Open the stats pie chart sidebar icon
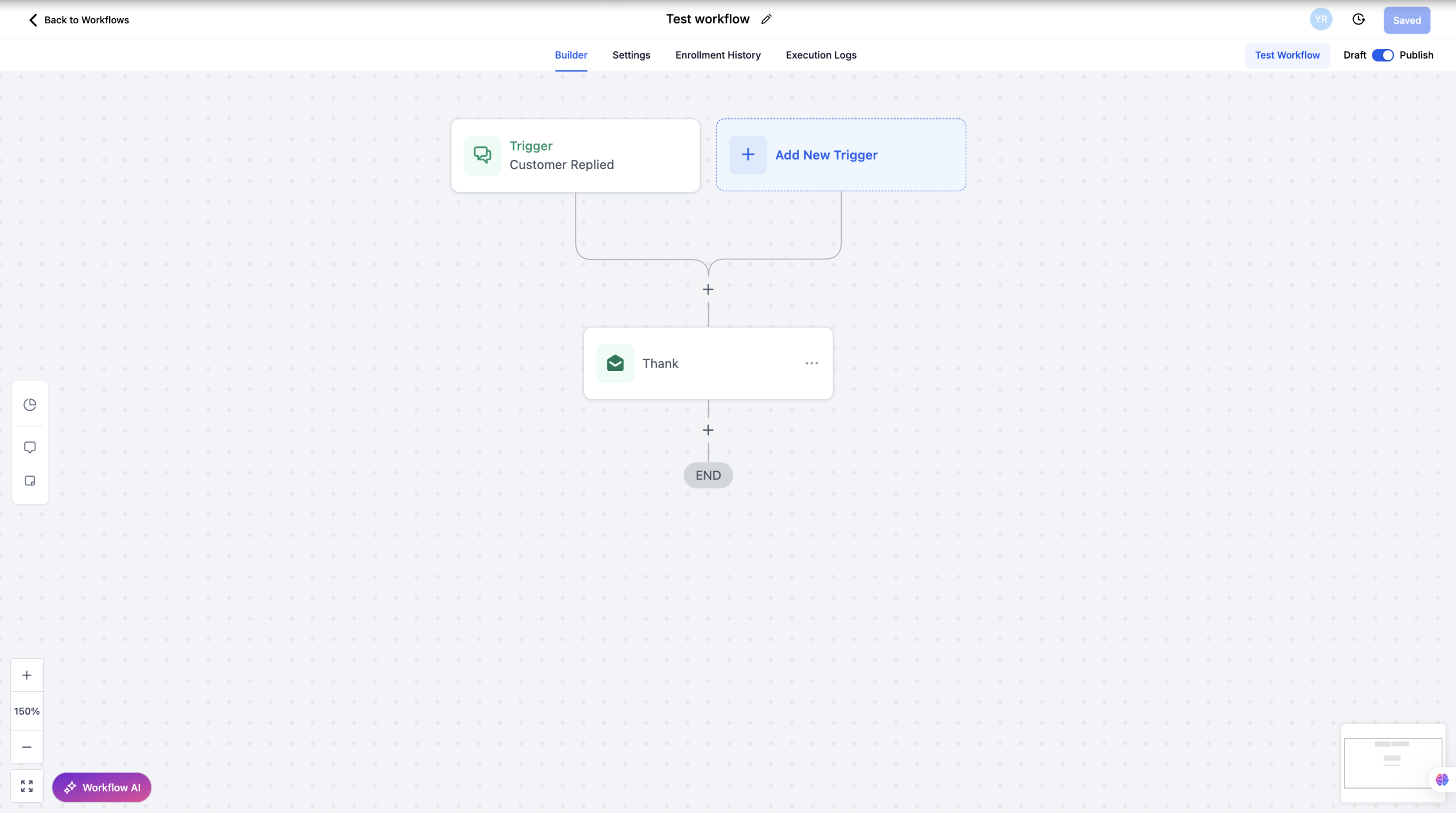 [x=30, y=405]
